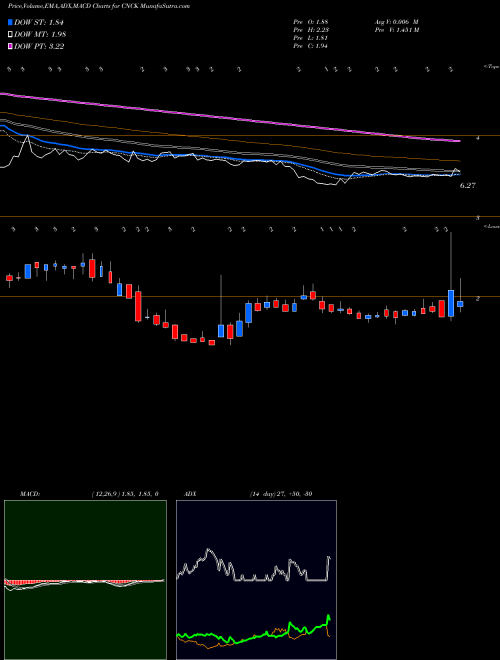Click the 'Pre H: 2.23' value

click(x=311, y=30)
